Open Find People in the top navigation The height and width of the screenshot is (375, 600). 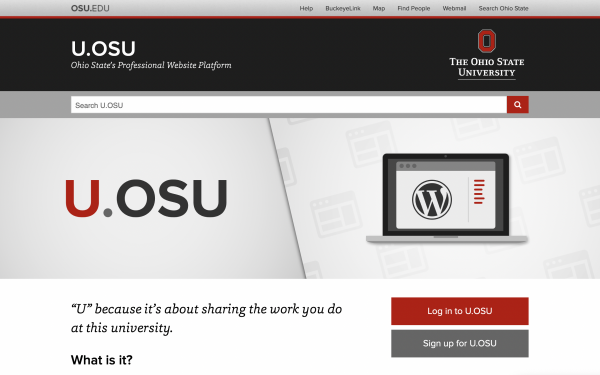(414, 8)
